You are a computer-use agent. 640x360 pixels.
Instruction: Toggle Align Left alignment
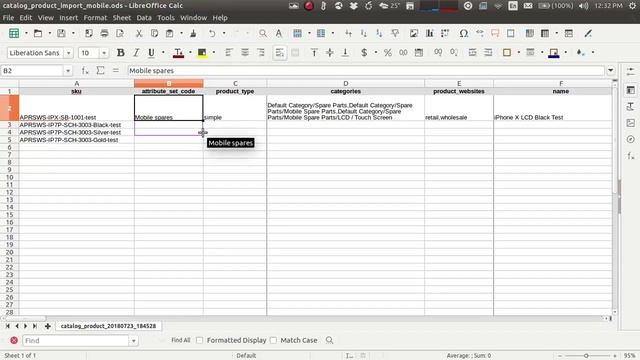coord(229,53)
